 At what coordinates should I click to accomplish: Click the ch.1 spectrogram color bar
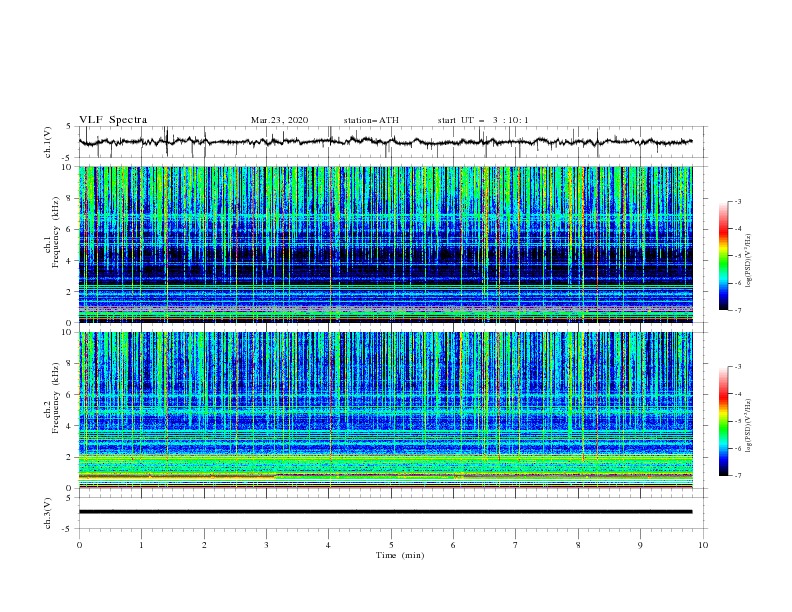723,256
